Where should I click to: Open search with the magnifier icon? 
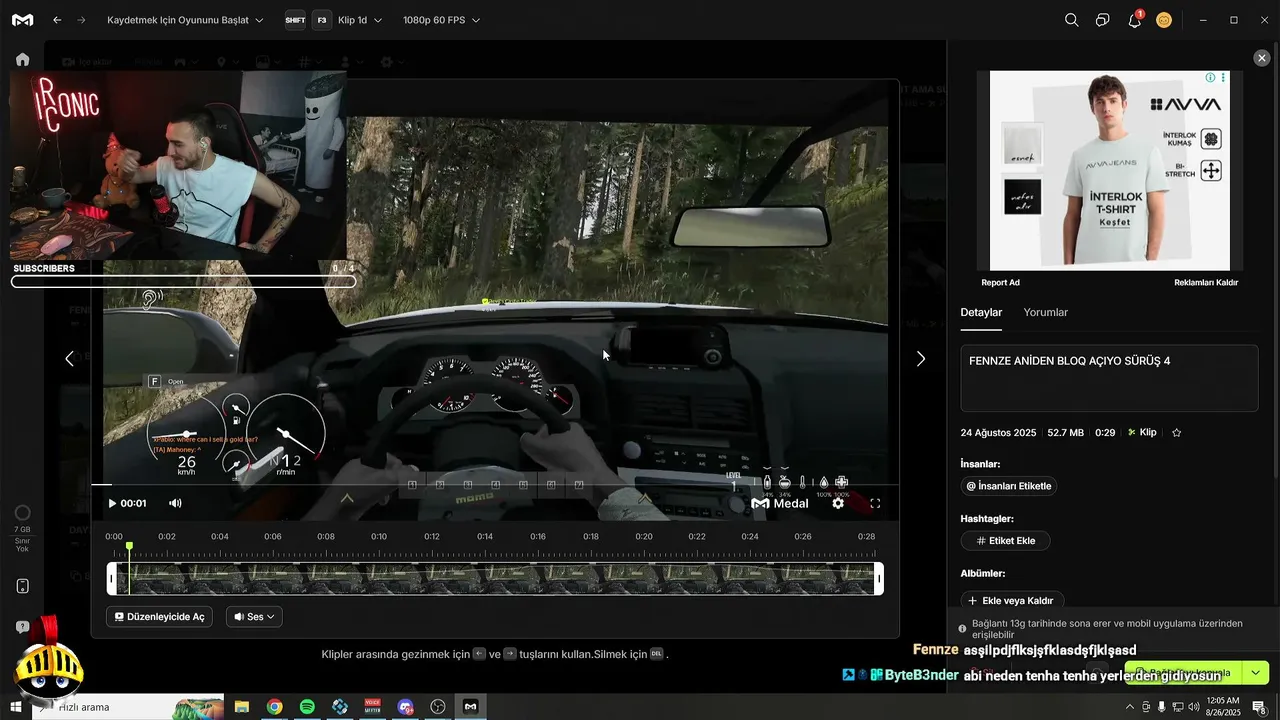[1071, 20]
